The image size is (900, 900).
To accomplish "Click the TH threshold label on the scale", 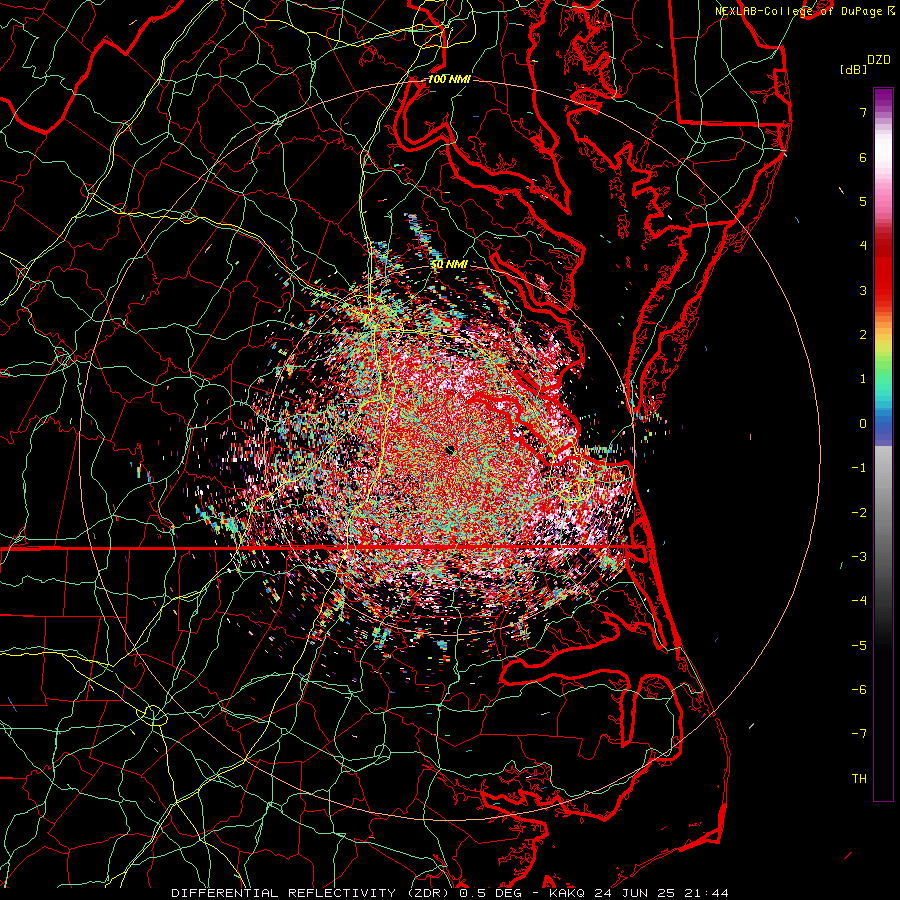I will click(859, 779).
